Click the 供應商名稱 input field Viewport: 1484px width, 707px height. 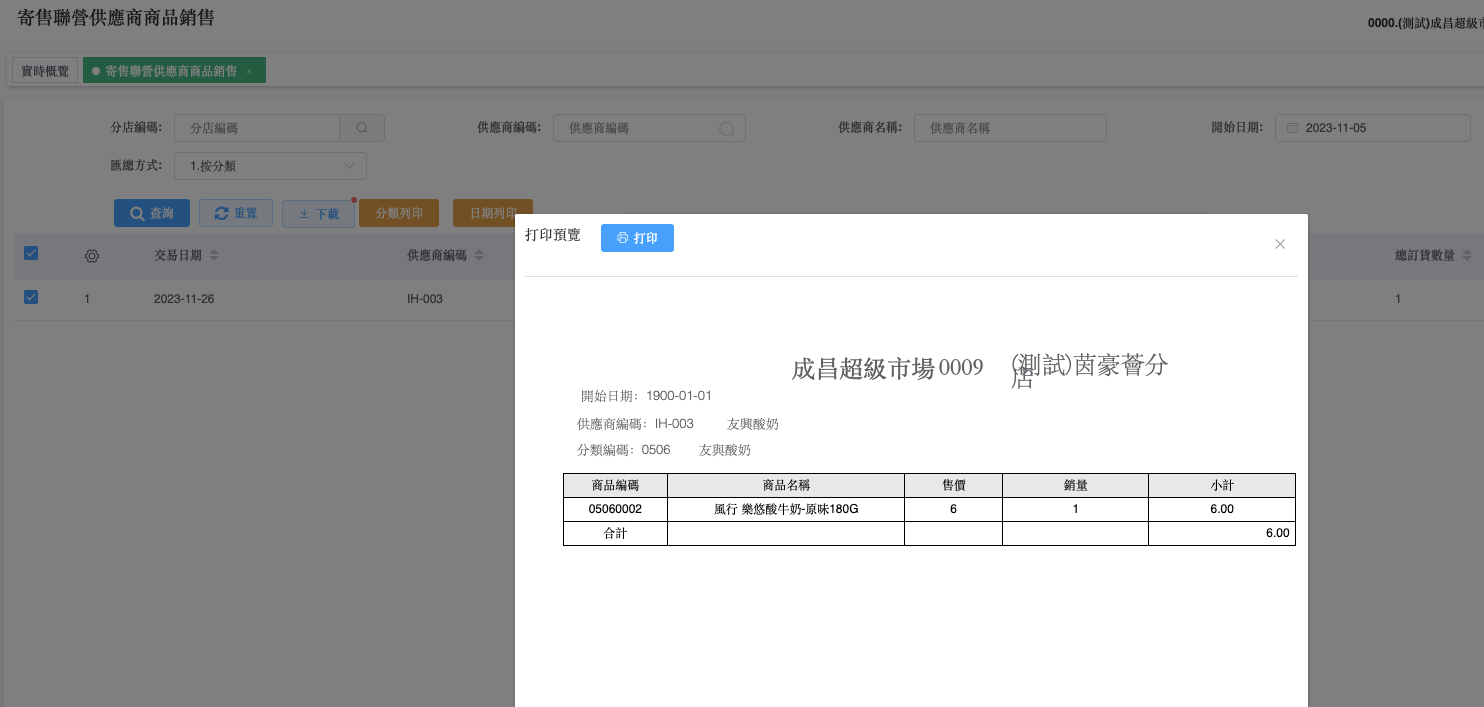tap(1010, 128)
